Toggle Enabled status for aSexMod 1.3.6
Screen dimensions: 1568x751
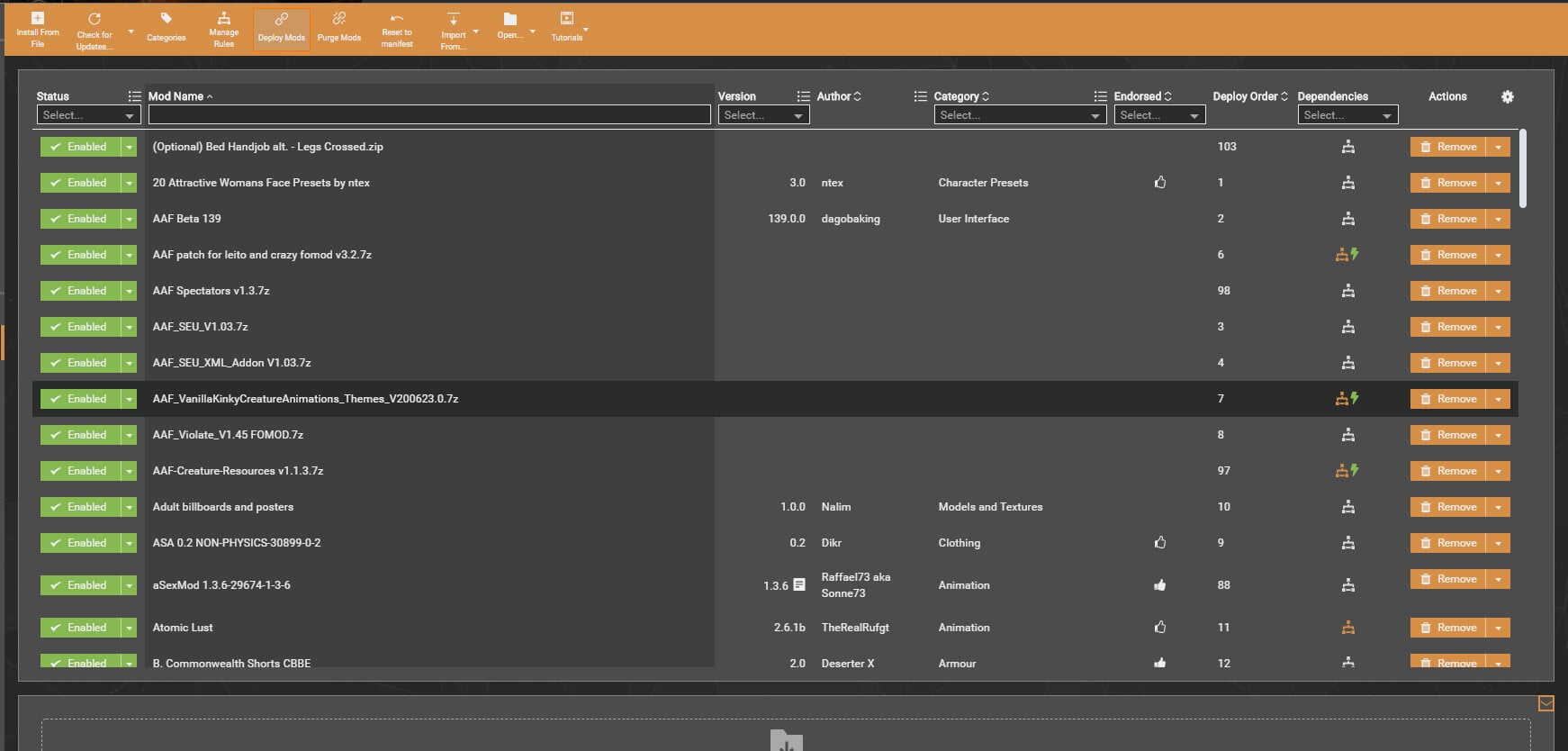[x=80, y=585]
